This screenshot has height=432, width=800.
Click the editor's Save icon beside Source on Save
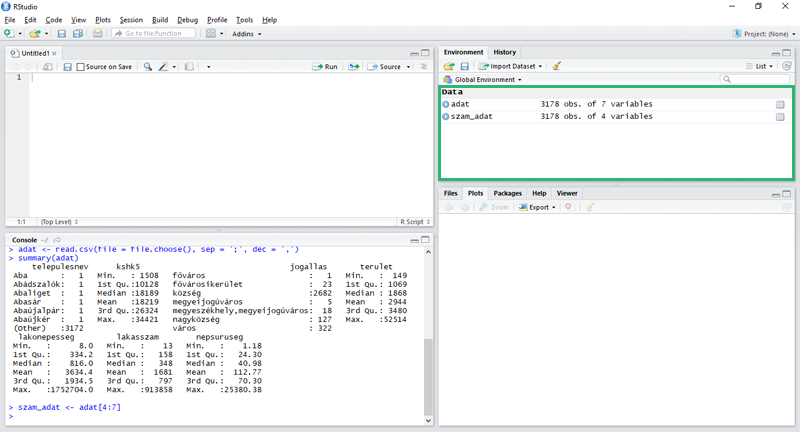coord(67,67)
